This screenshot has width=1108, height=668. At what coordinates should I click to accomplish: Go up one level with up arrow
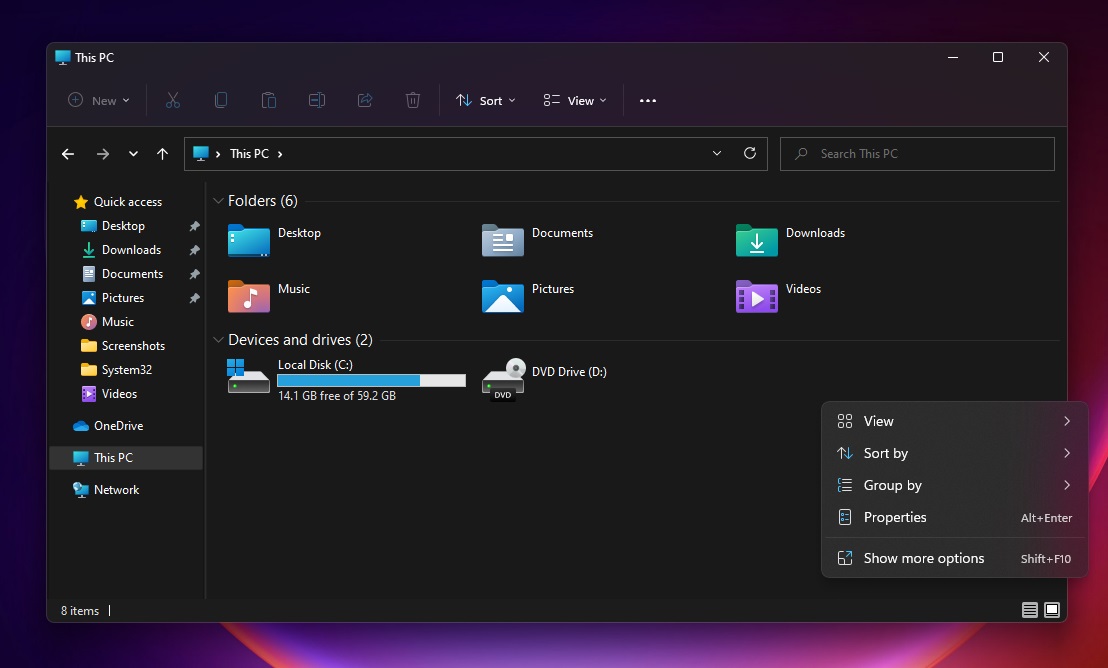tap(163, 154)
